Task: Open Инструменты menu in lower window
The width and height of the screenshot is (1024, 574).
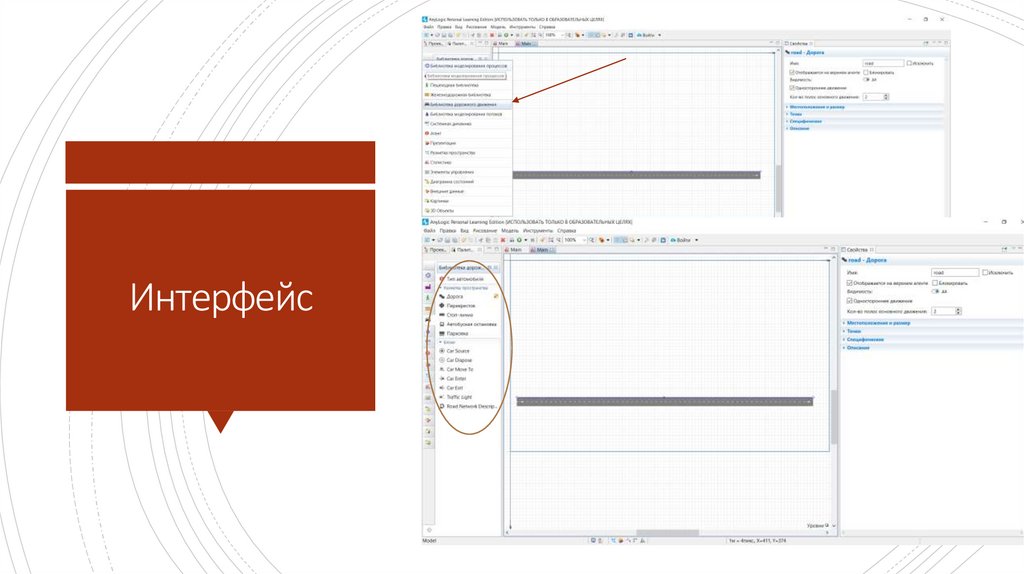Action: point(537,231)
